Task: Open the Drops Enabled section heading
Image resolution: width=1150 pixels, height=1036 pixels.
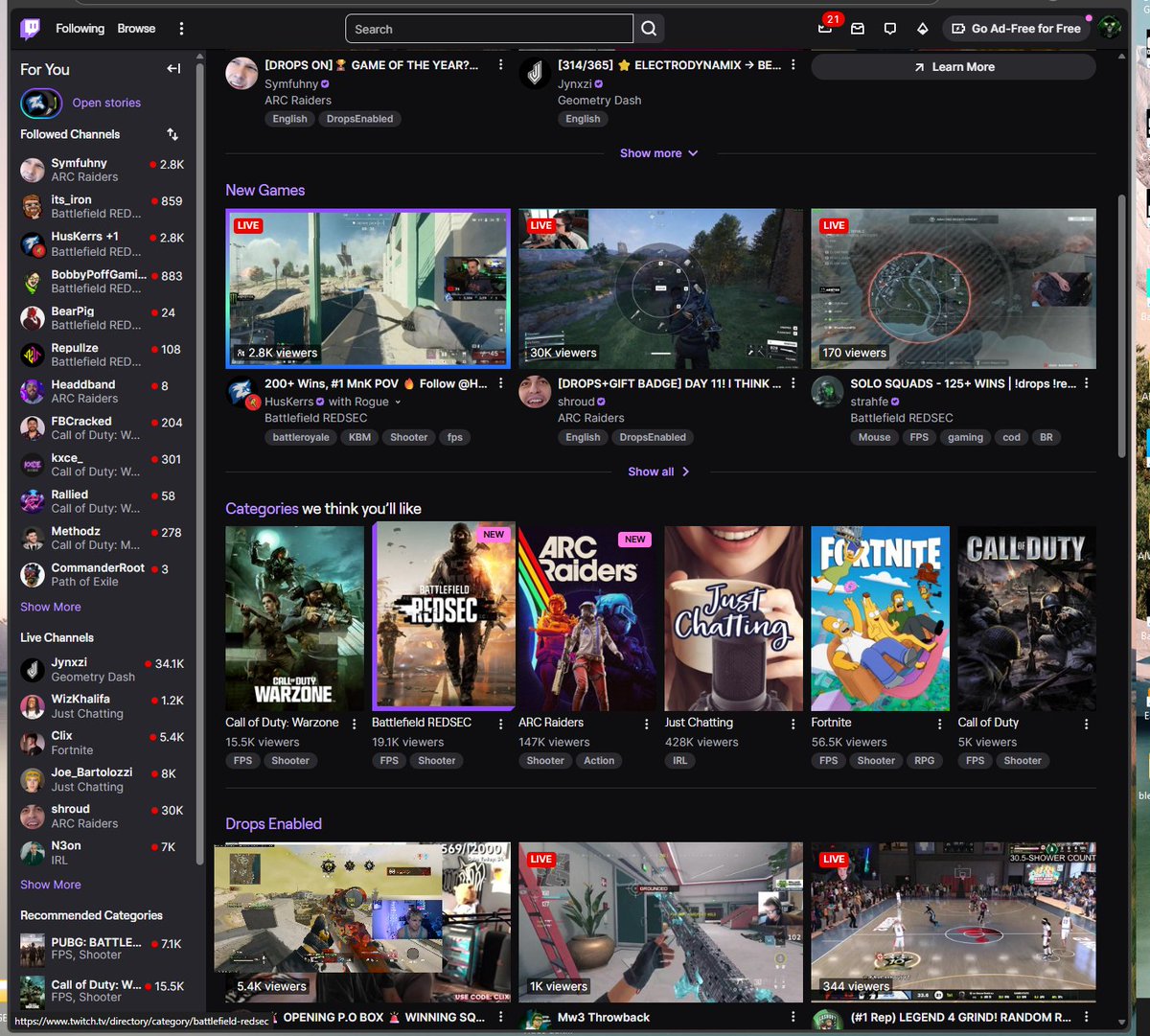Action: (273, 823)
